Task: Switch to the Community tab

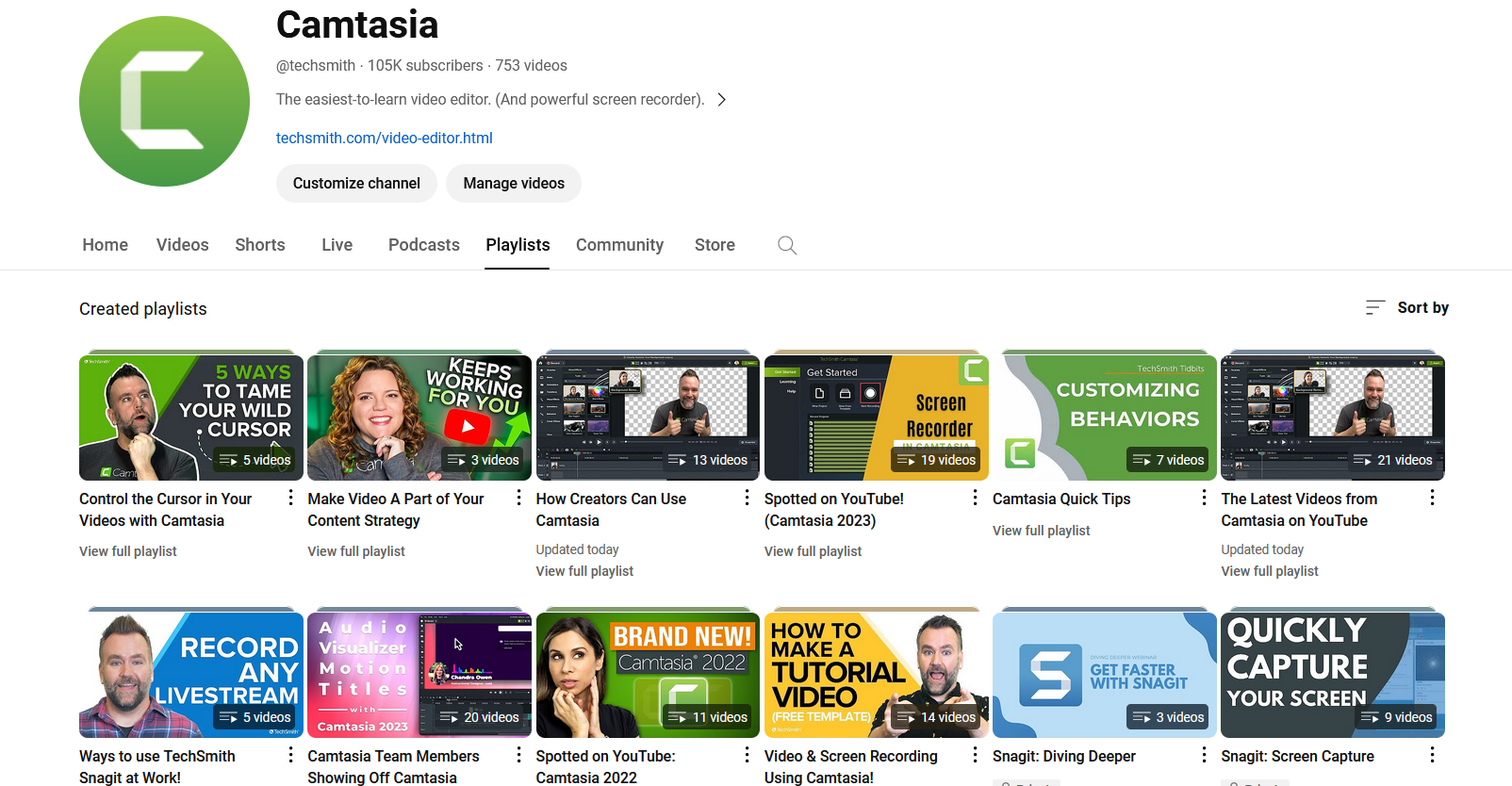Action: (619, 245)
